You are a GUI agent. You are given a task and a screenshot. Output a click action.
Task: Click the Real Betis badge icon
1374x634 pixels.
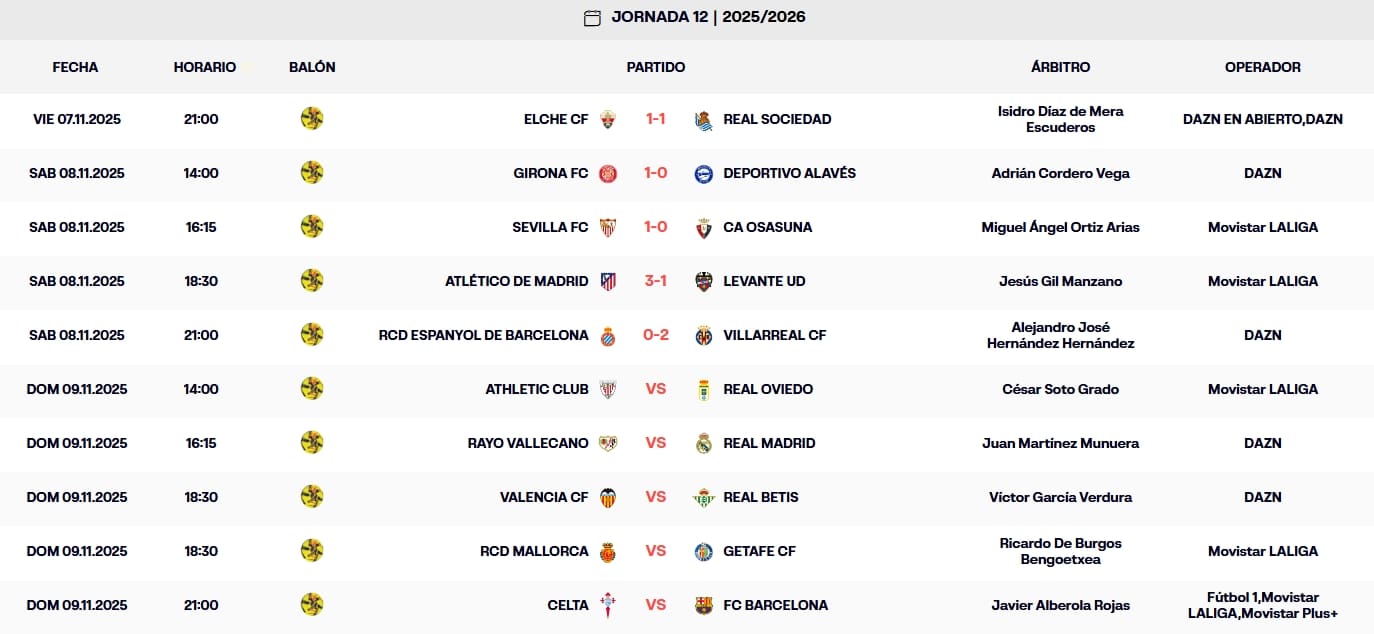(x=704, y=497)
